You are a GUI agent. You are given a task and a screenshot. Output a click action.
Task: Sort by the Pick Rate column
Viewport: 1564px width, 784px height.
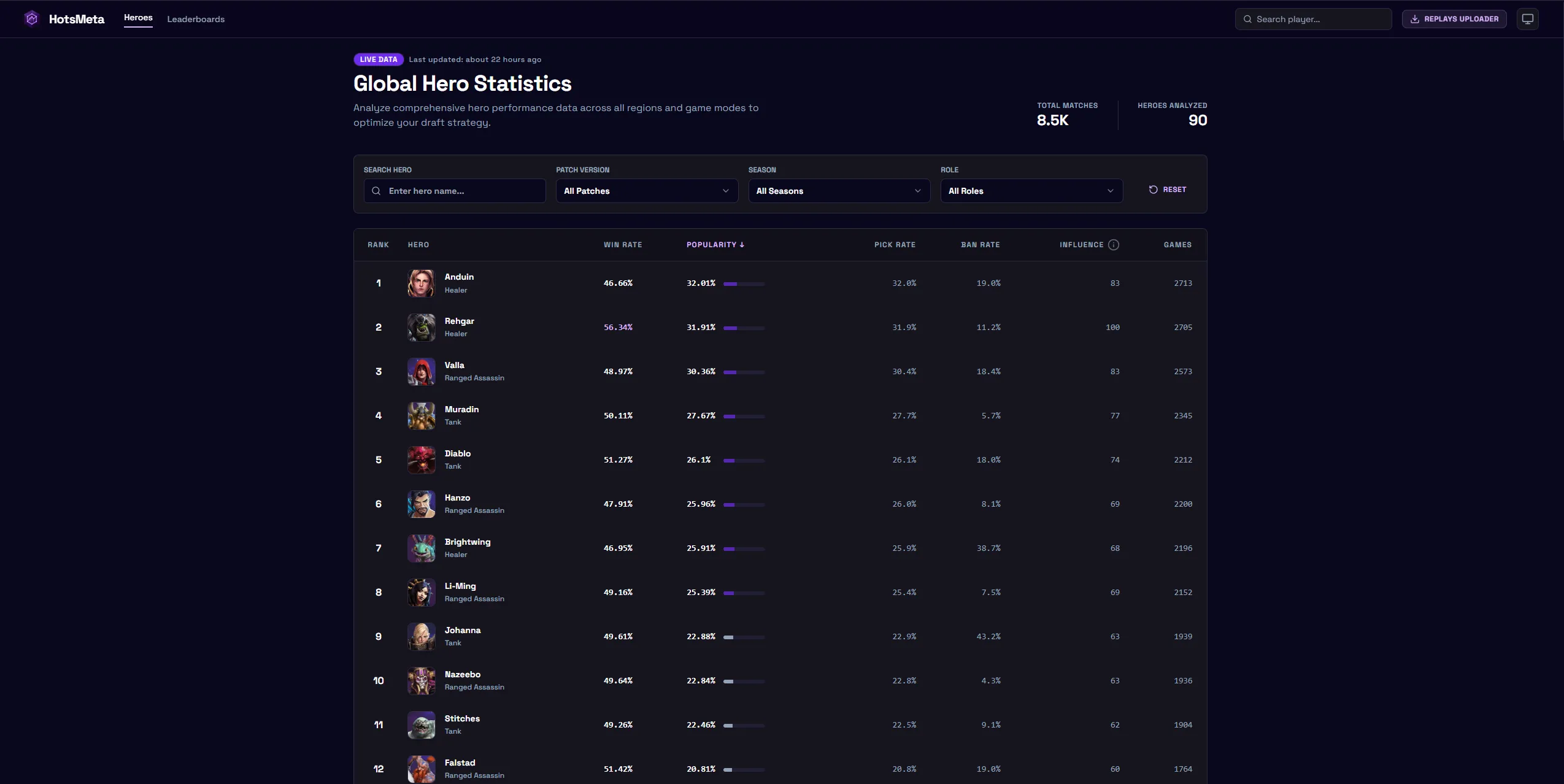point(895,245)
